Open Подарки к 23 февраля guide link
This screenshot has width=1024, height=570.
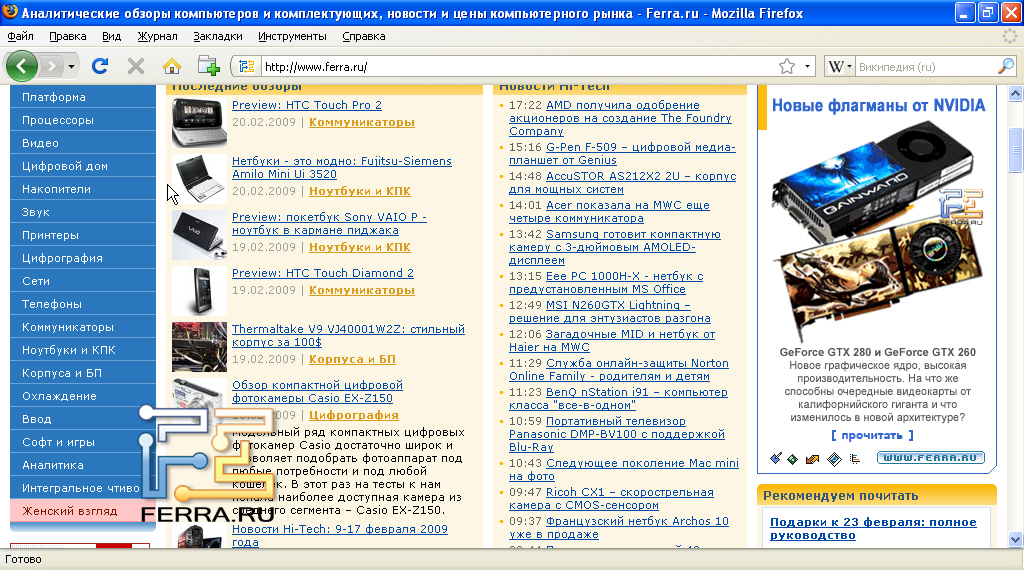point(873,528)
